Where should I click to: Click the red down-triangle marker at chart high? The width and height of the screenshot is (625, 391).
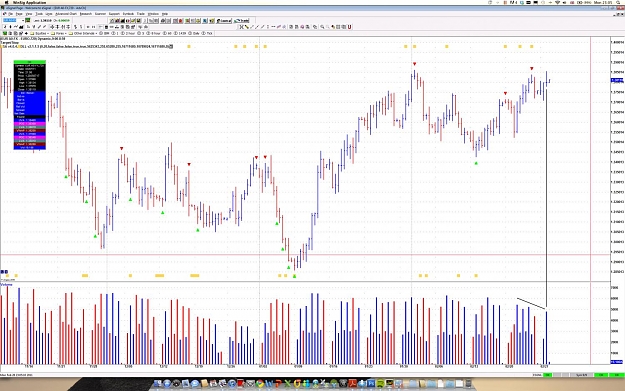pyautogui.click(x=415, y=64)
